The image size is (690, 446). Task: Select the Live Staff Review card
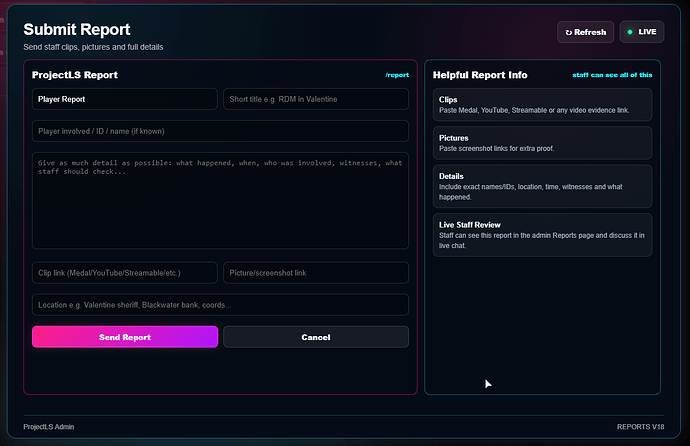[543, 235]
